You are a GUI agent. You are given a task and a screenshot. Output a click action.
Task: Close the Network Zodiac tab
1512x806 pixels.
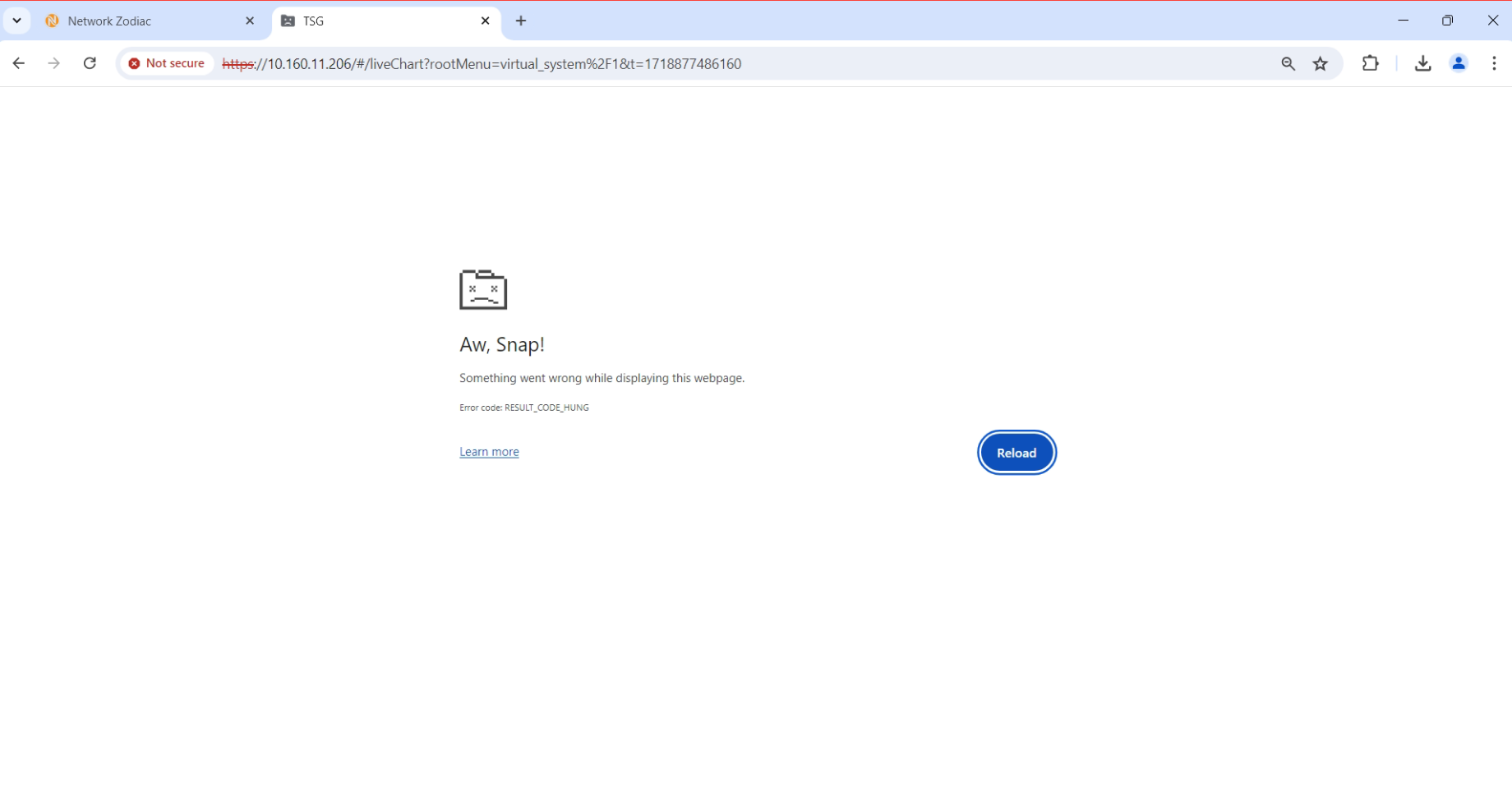(250, 21)
